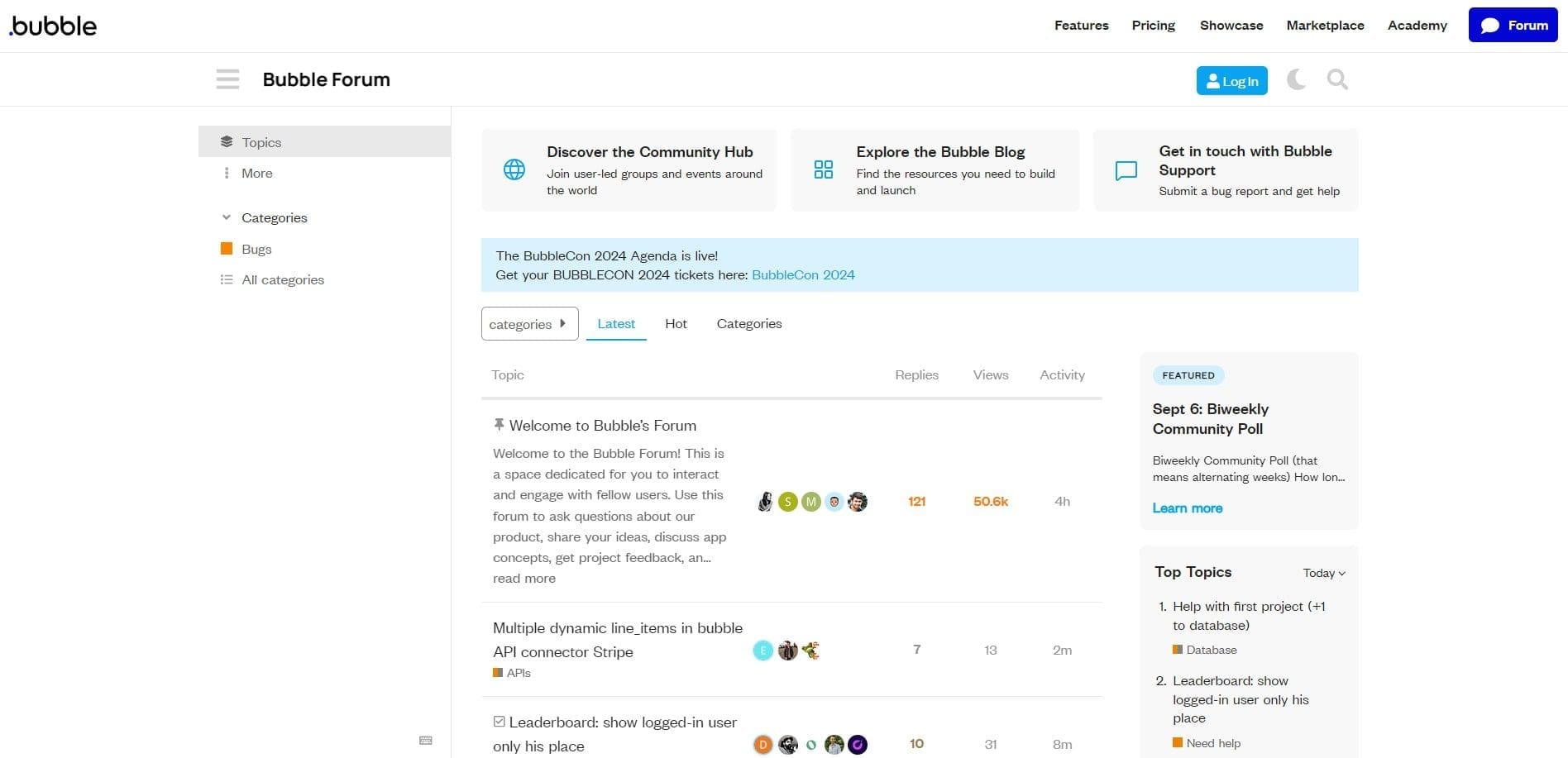Open the Sept 6 Biweekly Community Poll

coord(1211,419)
